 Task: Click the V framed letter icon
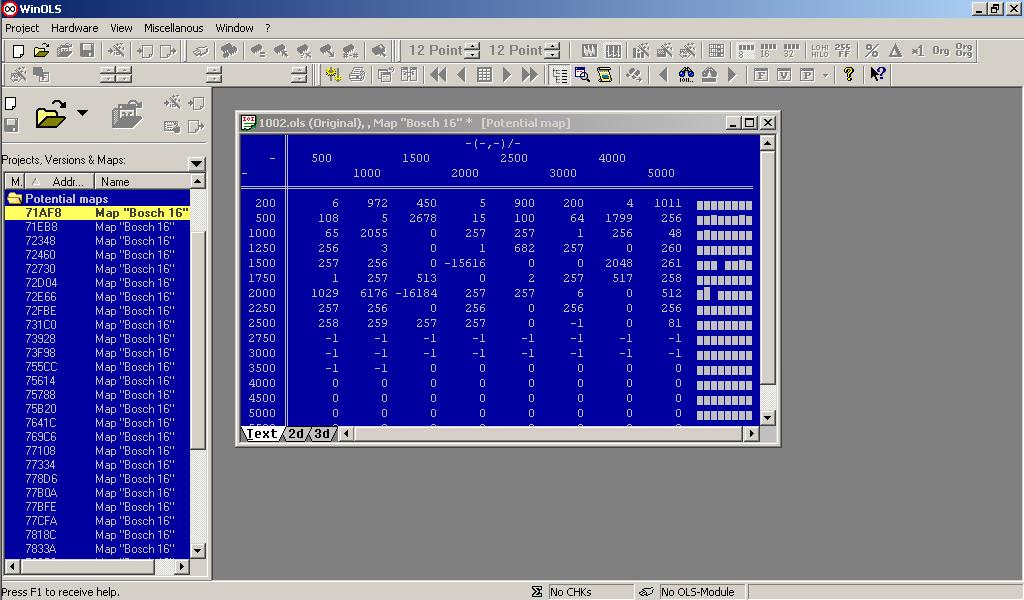point(784,74)
